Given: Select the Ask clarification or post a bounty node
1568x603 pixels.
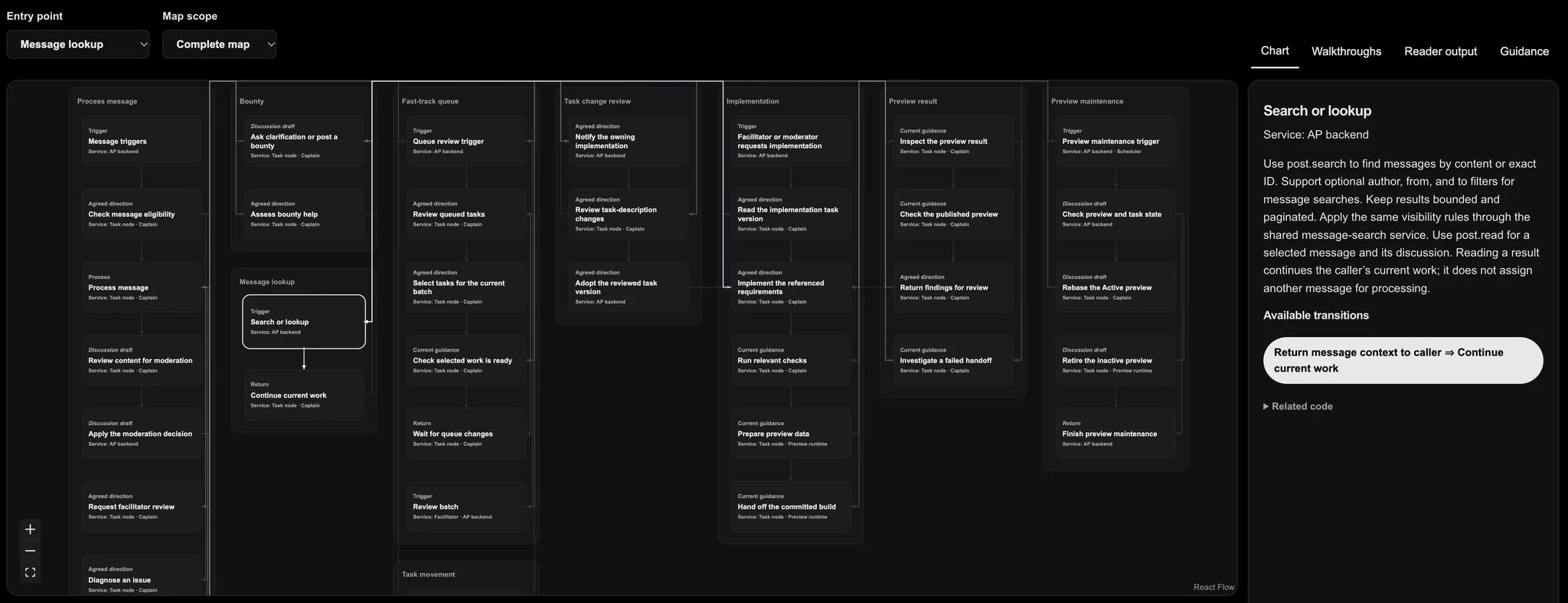Looking at the screenshot, I should pos(304,141).
